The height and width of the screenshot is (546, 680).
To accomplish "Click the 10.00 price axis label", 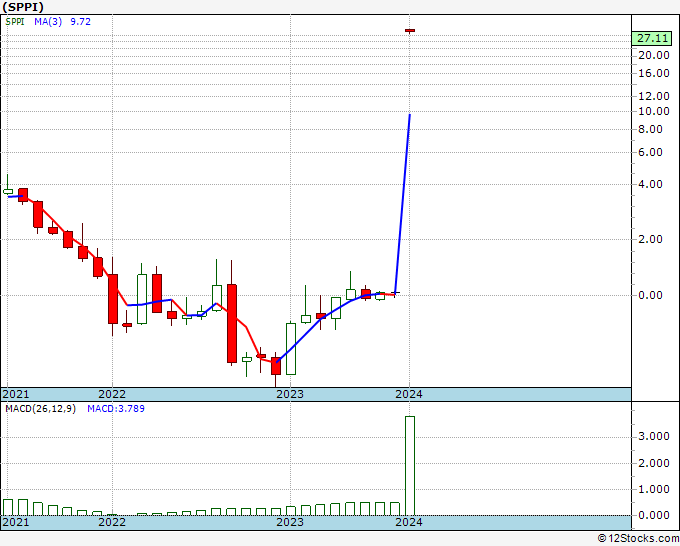I will tap(654, 111).
